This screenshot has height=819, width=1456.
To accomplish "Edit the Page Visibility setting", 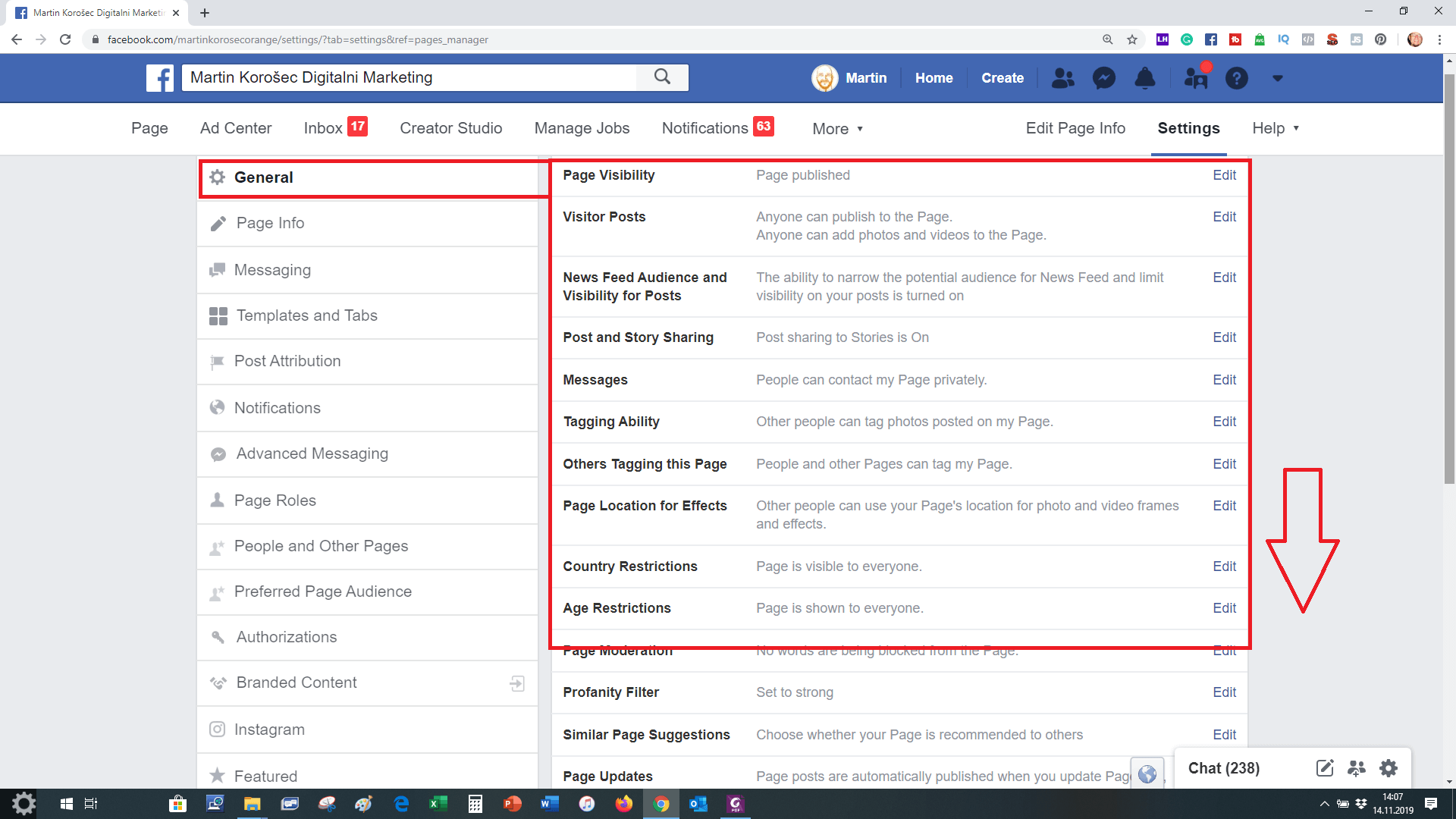I will [x=1224, y=175].
